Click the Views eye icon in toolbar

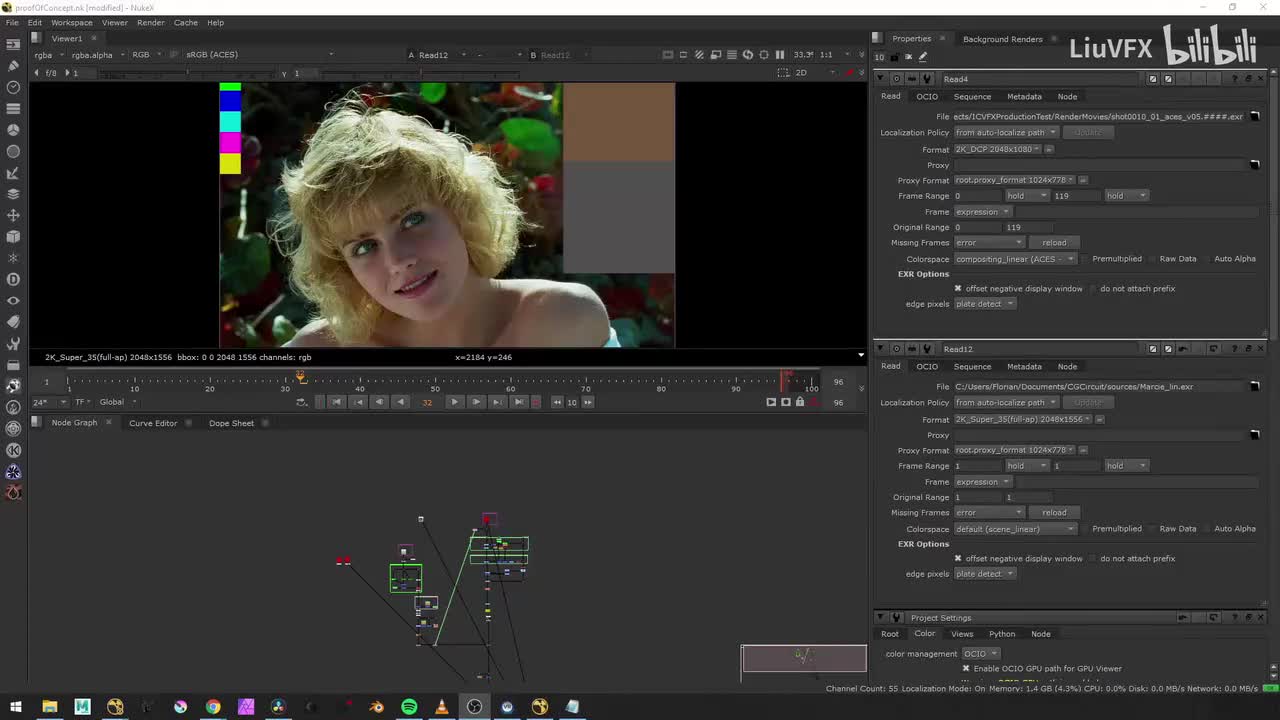click(13, 300)
